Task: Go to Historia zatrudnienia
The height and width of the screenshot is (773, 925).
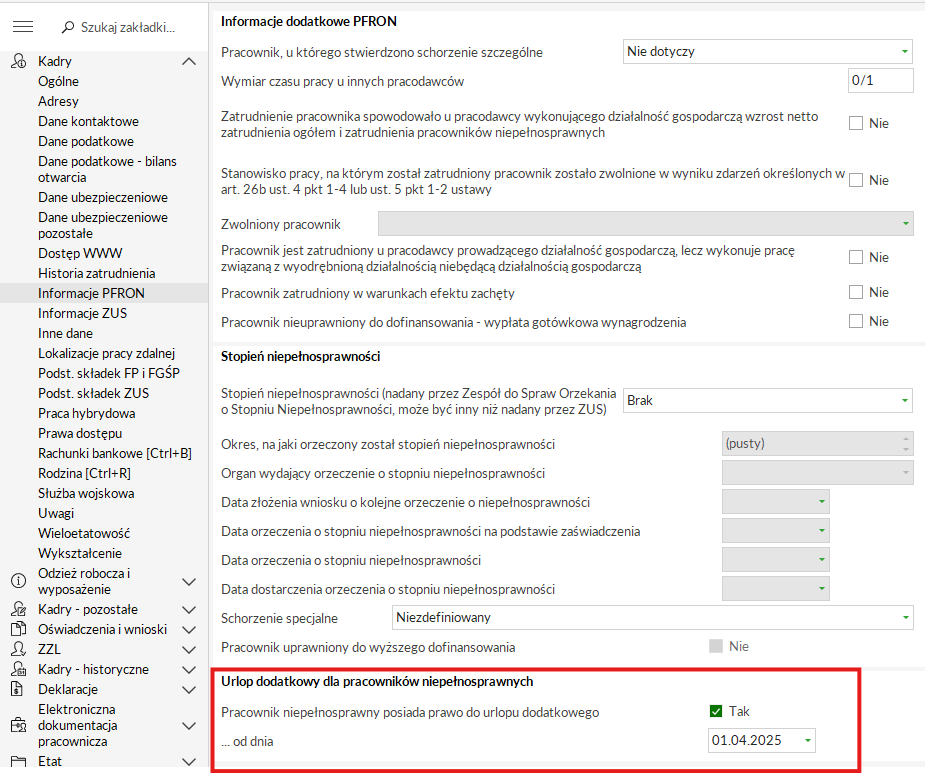Action: pyautogui.click(x=97, y=273)
